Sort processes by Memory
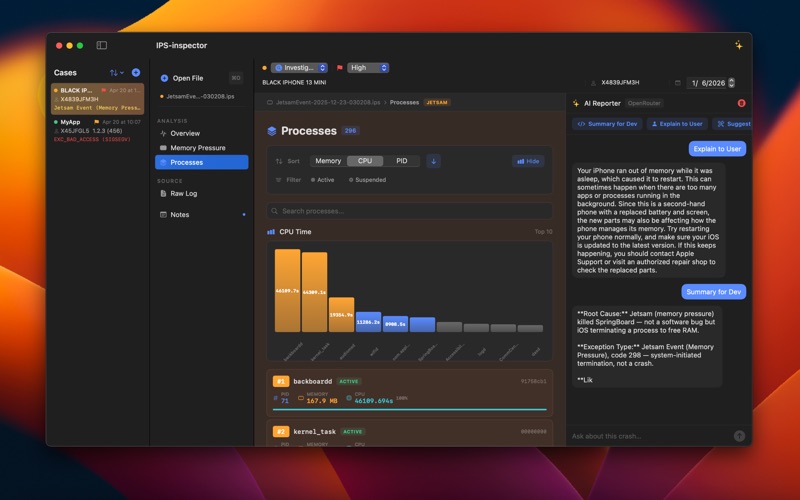This screenshot has width=800, height=500. pyautogui.click(x=328, y=161)
